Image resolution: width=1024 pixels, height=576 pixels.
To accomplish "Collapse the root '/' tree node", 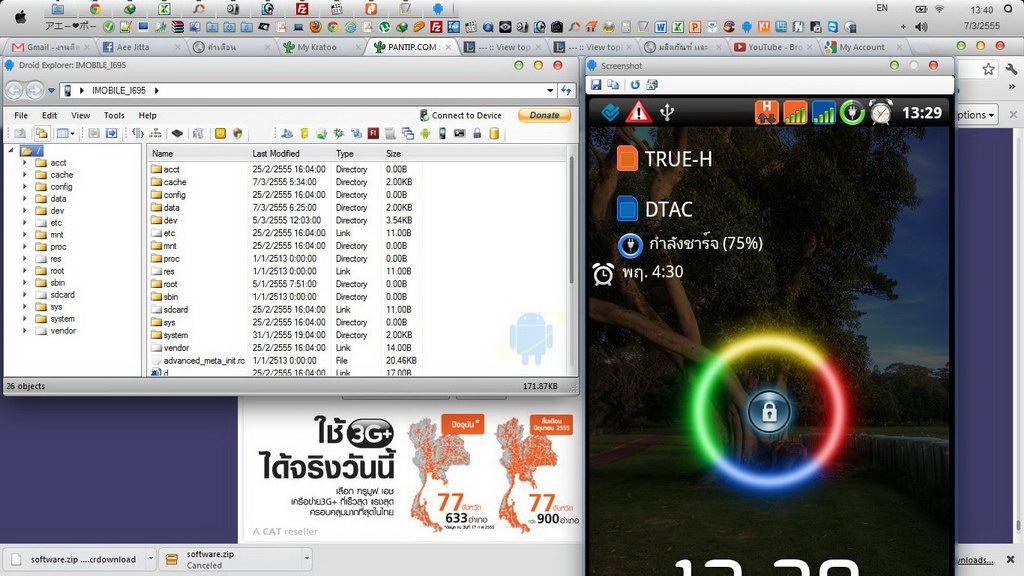I will tap(11, 150).
